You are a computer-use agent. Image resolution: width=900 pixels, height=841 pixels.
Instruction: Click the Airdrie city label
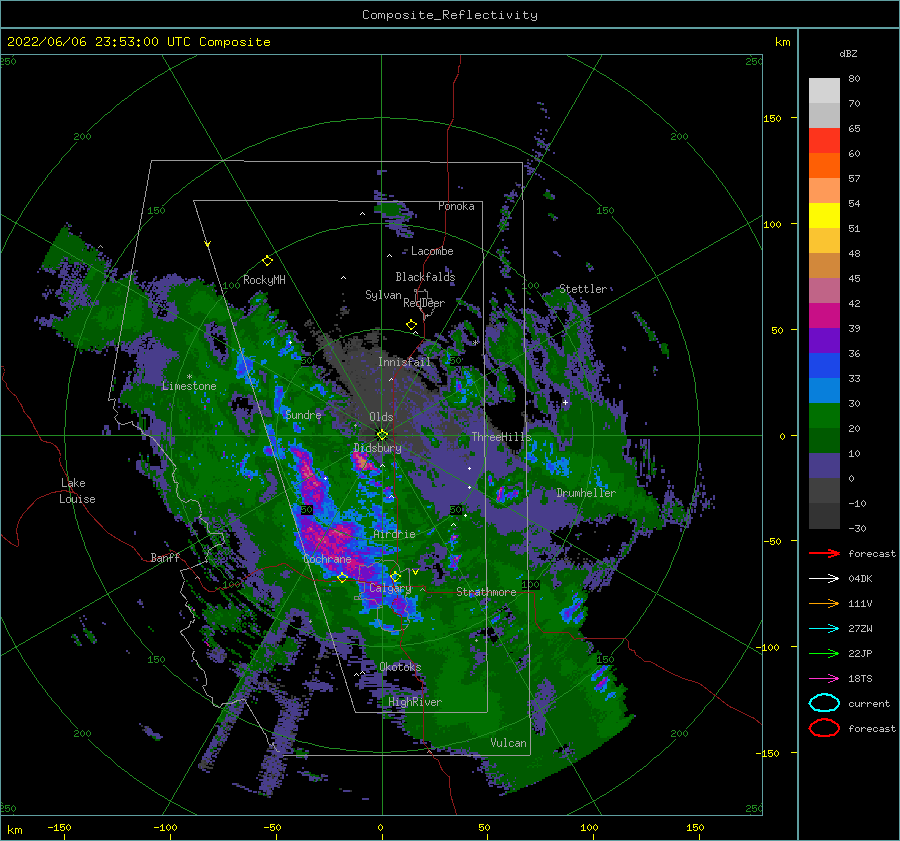coord(394,534)
